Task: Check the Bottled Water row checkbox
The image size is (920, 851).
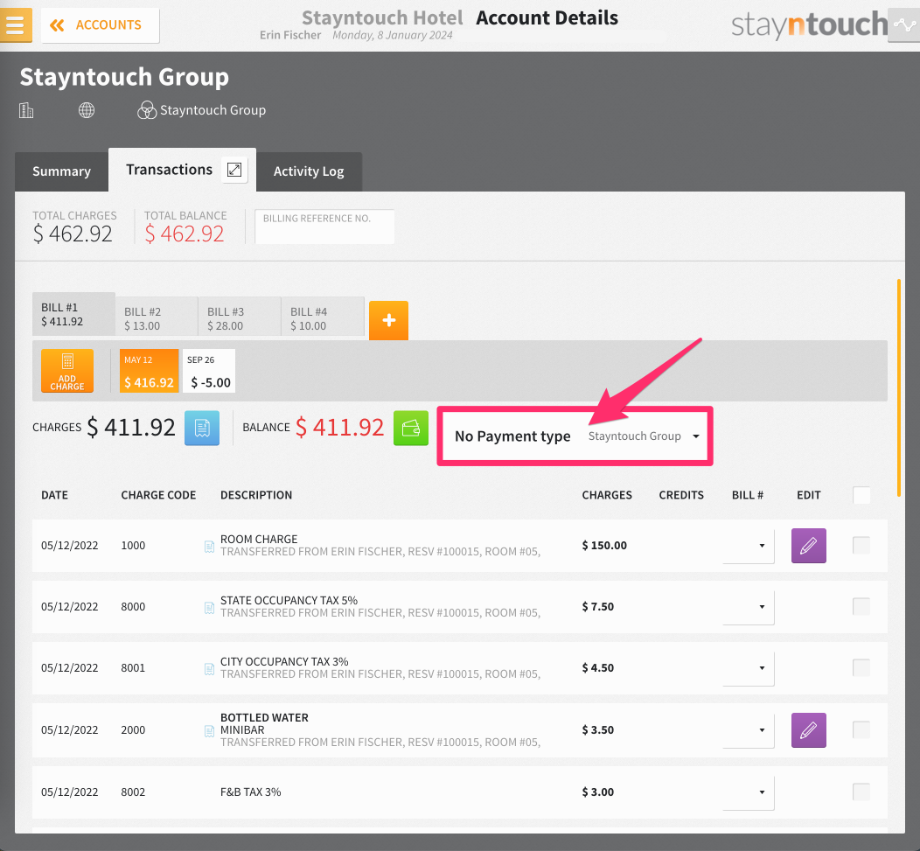Action: coord(861,730)
